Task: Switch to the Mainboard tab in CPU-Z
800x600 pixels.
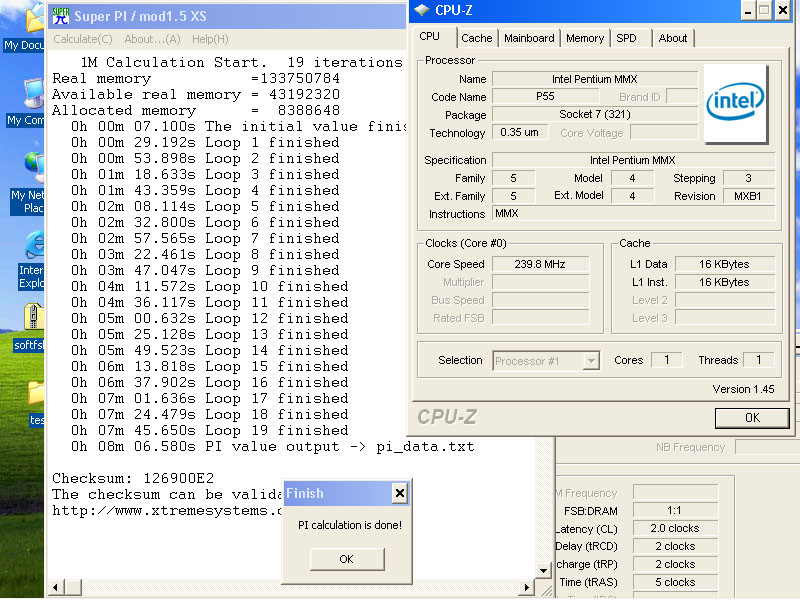Action: 529,38
